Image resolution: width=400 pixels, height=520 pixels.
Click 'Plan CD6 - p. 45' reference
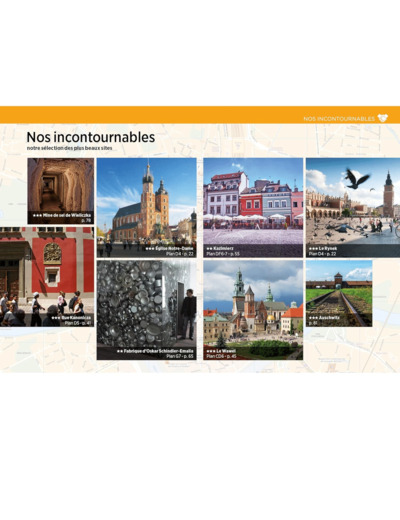pyautogui.click(x=221, y=356)
